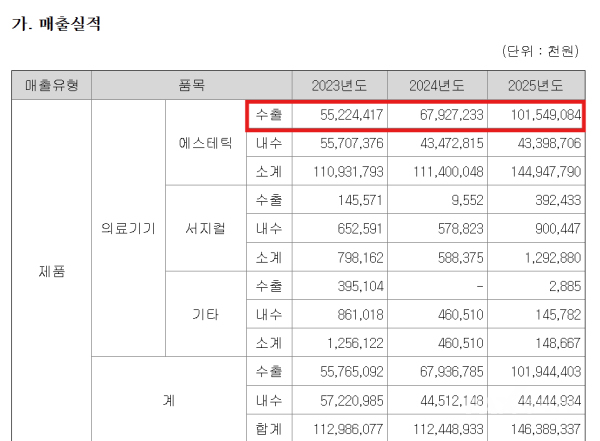Click the 2023년도 column header
Screen dimensions: 600x441
tap(339, 85)
